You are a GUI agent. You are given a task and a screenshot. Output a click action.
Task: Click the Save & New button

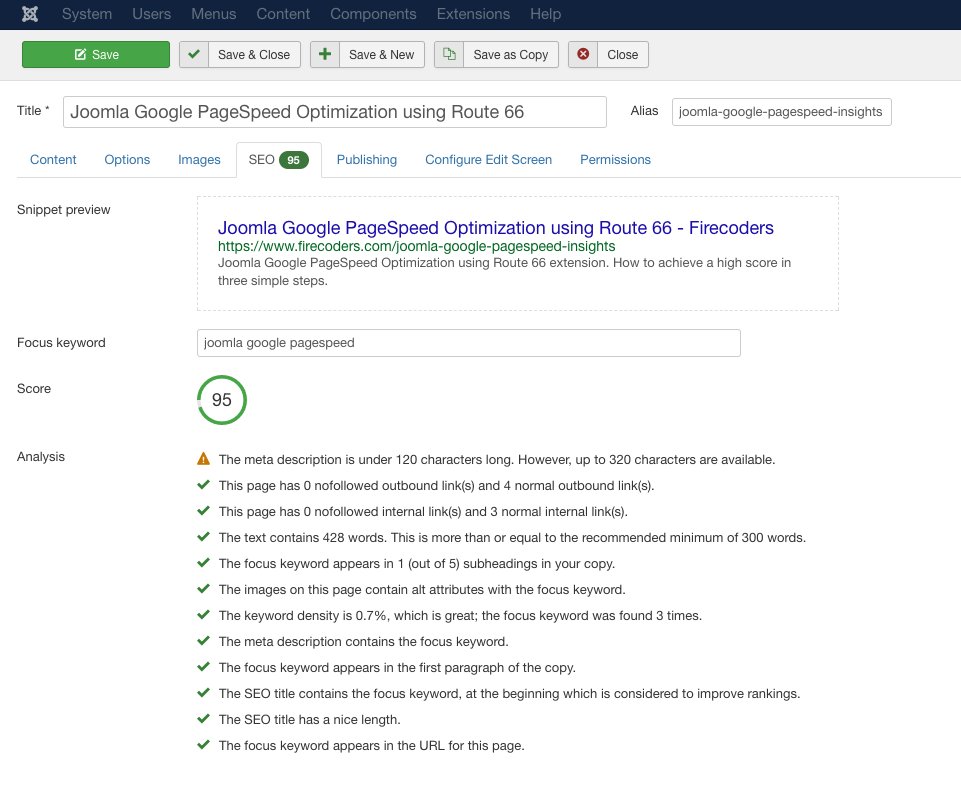(367, 54)
